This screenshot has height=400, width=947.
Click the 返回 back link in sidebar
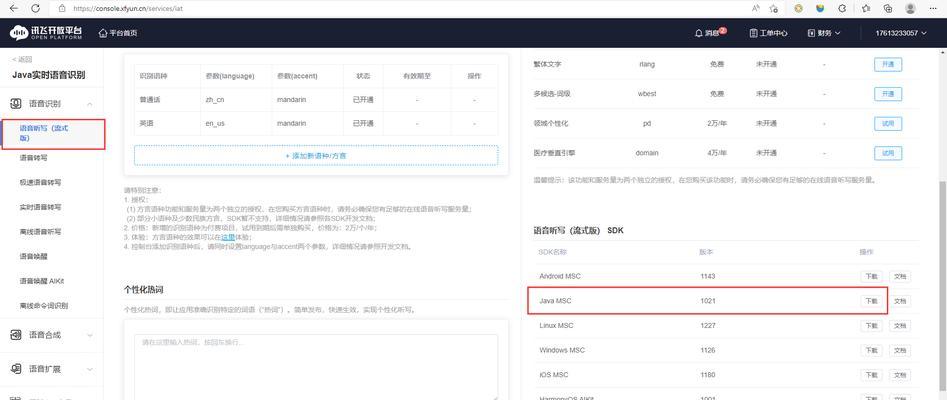pyautogui.click(x=22, y=59)
